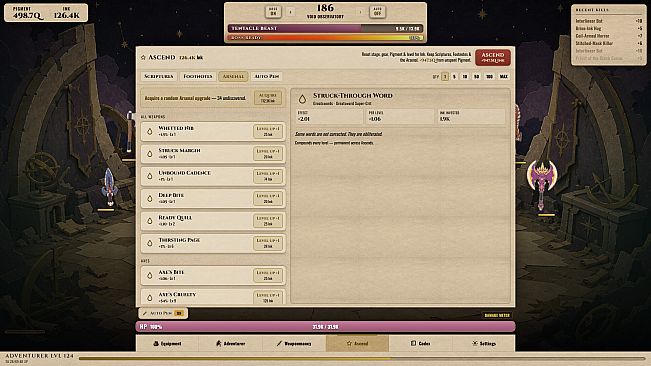This screenshot has width=651, height=366.
Task: Click ink drop icon of Struck Margin
Action: pyautogui.click(x=150, y=154)
